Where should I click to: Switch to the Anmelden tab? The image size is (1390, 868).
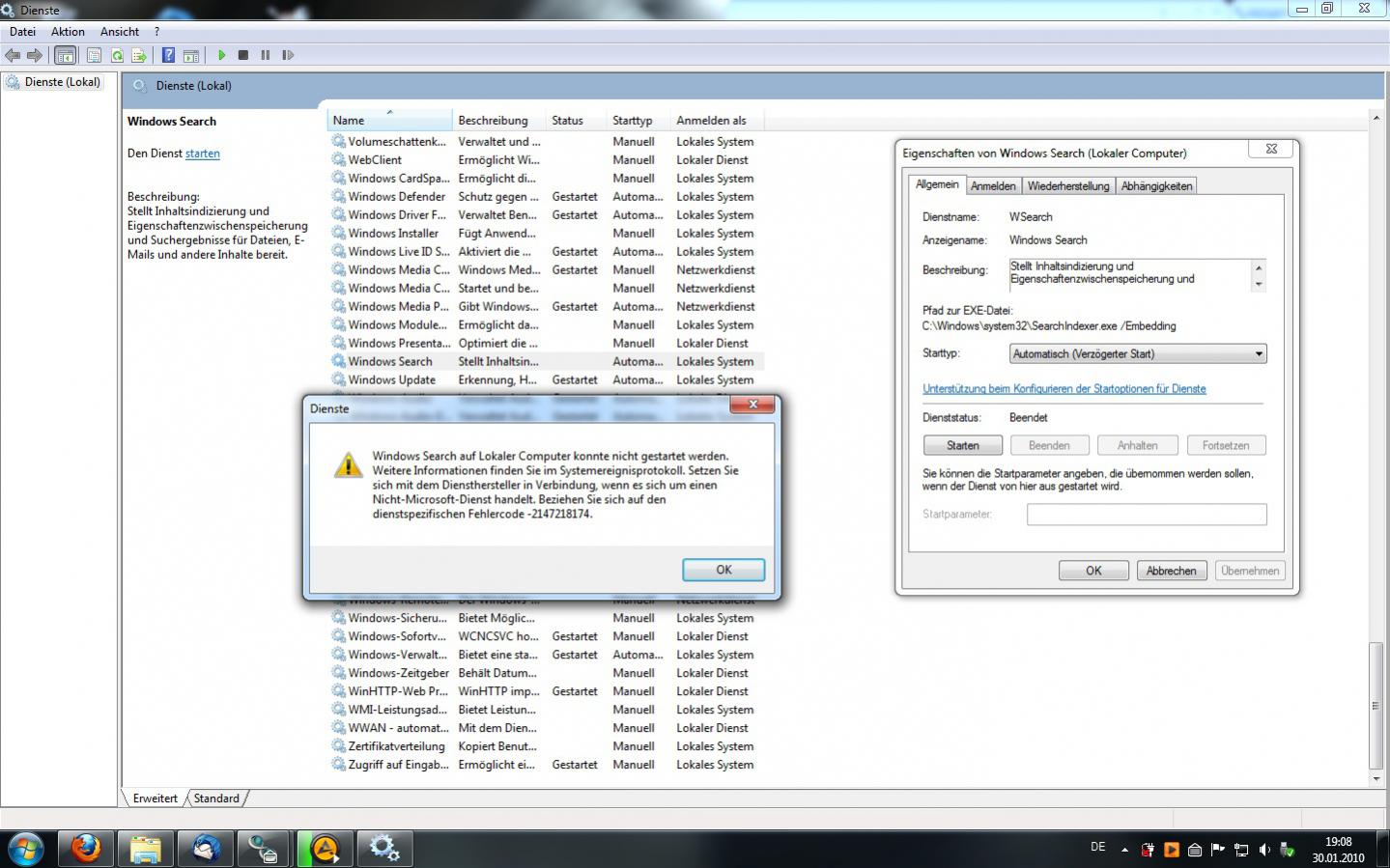(993, 185)
